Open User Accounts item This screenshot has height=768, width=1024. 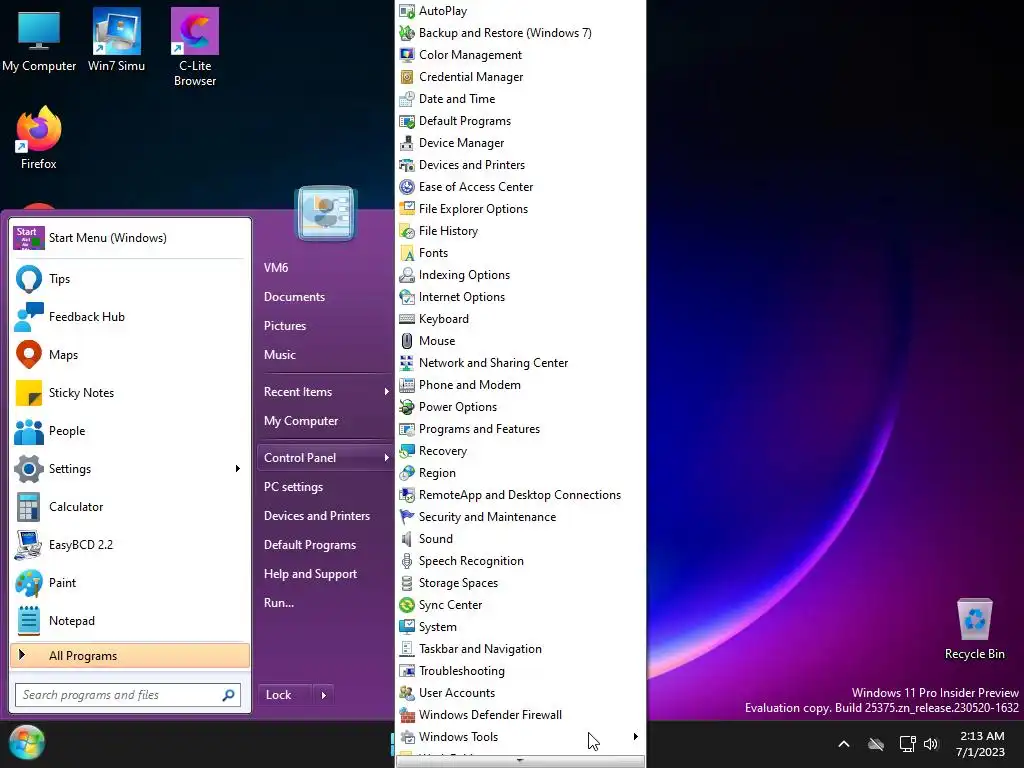[x=520, y=693]
